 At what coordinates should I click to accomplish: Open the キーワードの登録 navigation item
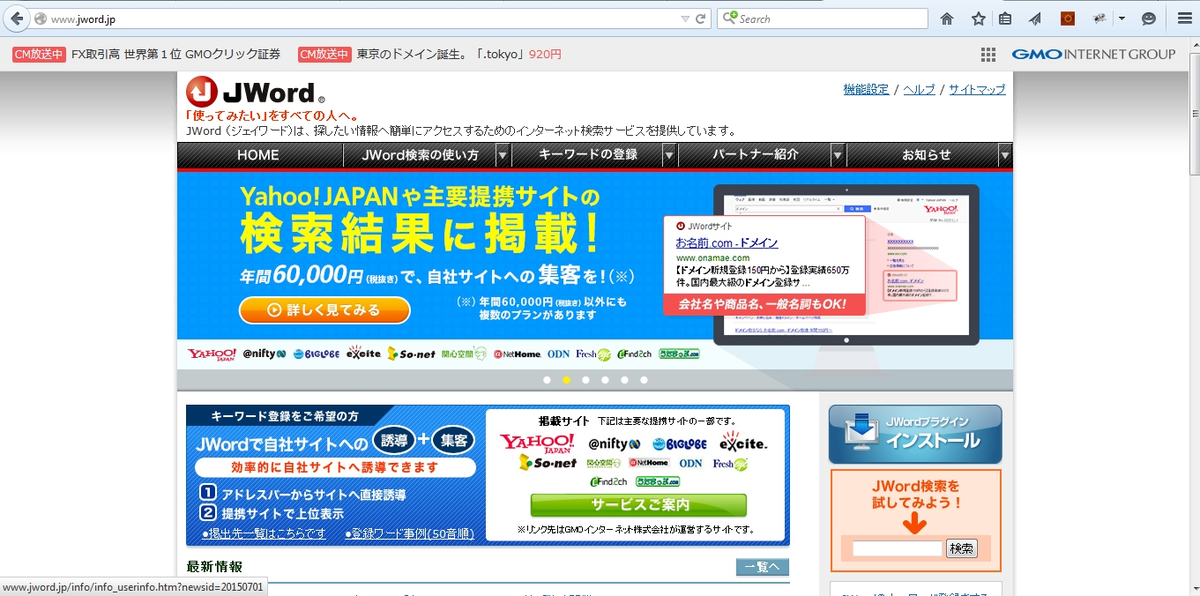coord(588,155)
